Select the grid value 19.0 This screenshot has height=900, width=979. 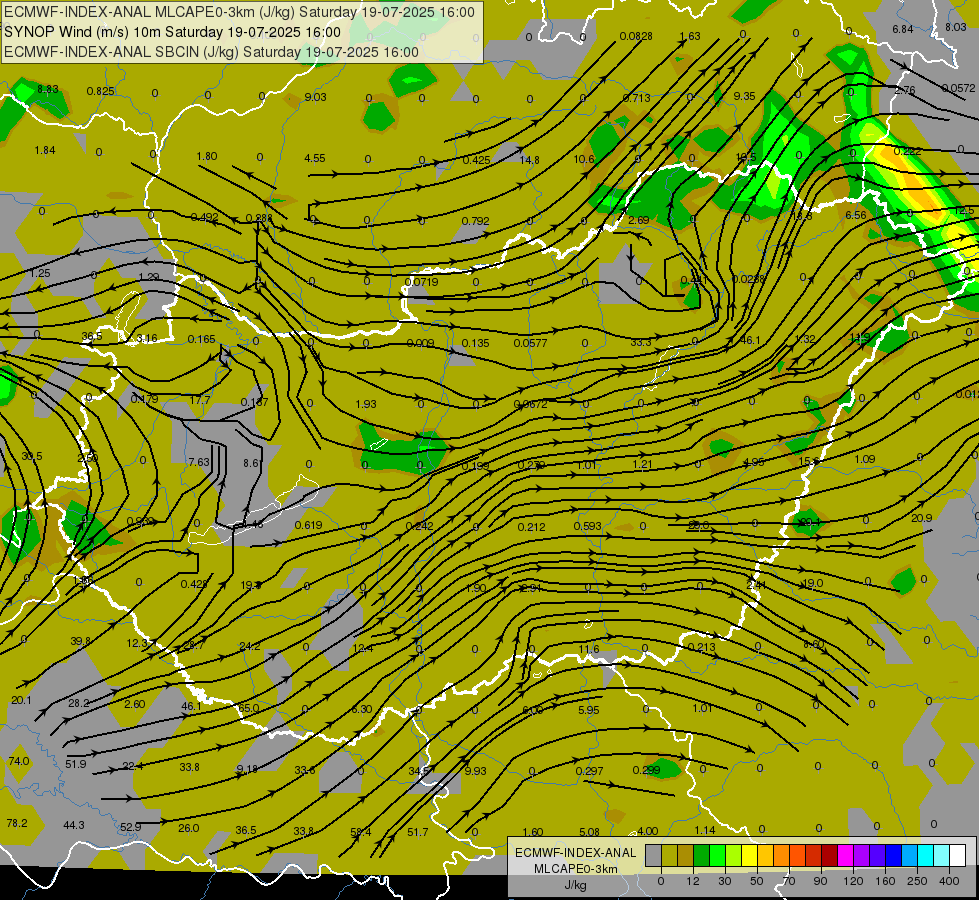point(812,583)
